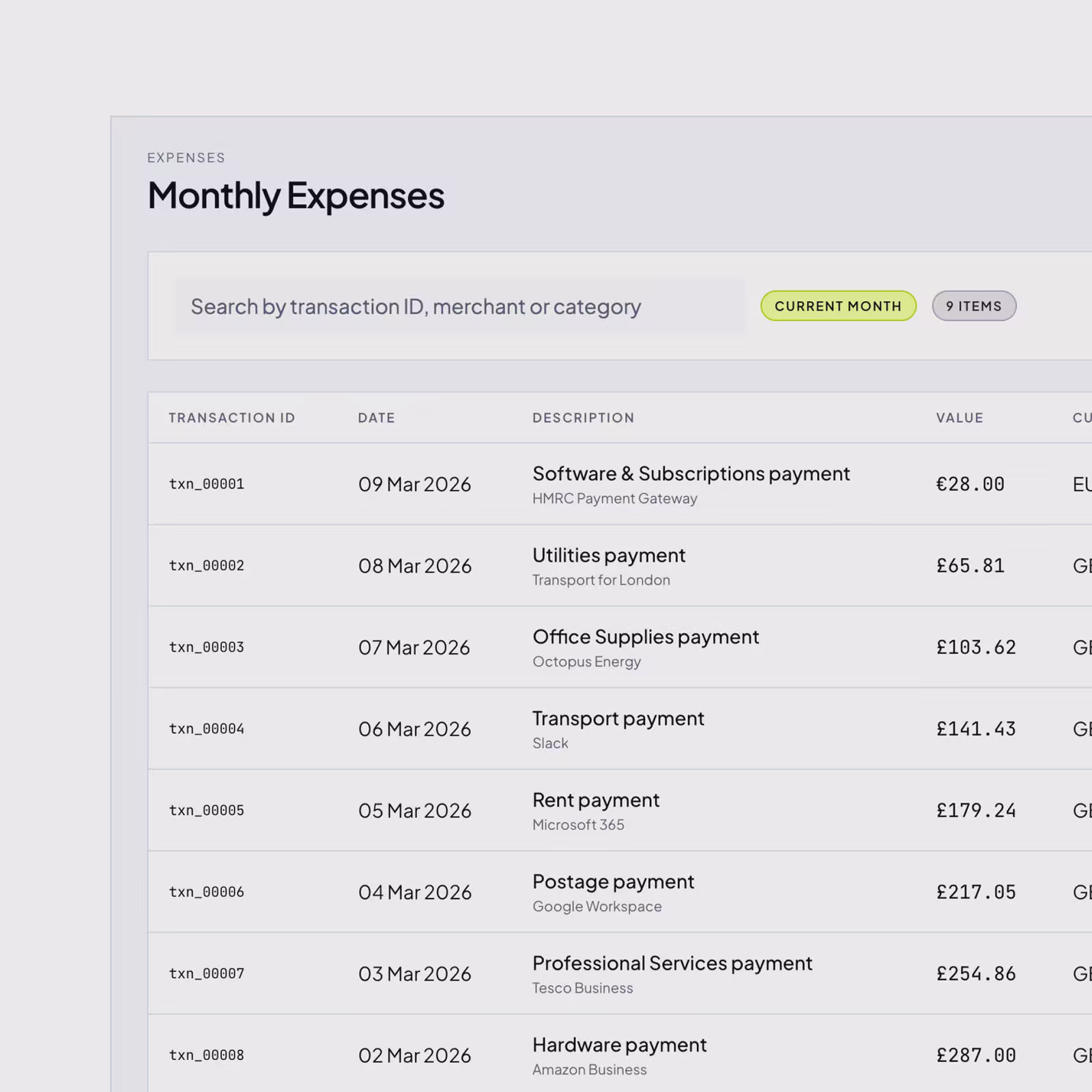Sort by the TRANSACTION ID column header
Screen dimensions: 1092x1092
click(232, 418)
